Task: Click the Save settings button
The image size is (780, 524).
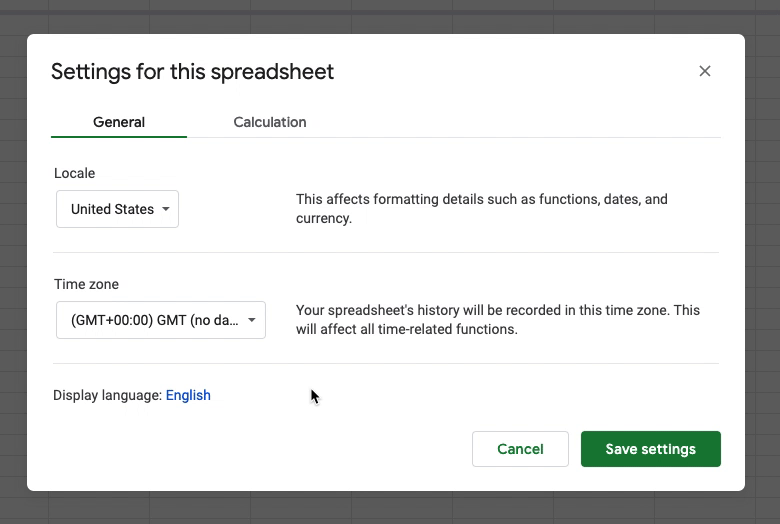Action: coord(651,449)
